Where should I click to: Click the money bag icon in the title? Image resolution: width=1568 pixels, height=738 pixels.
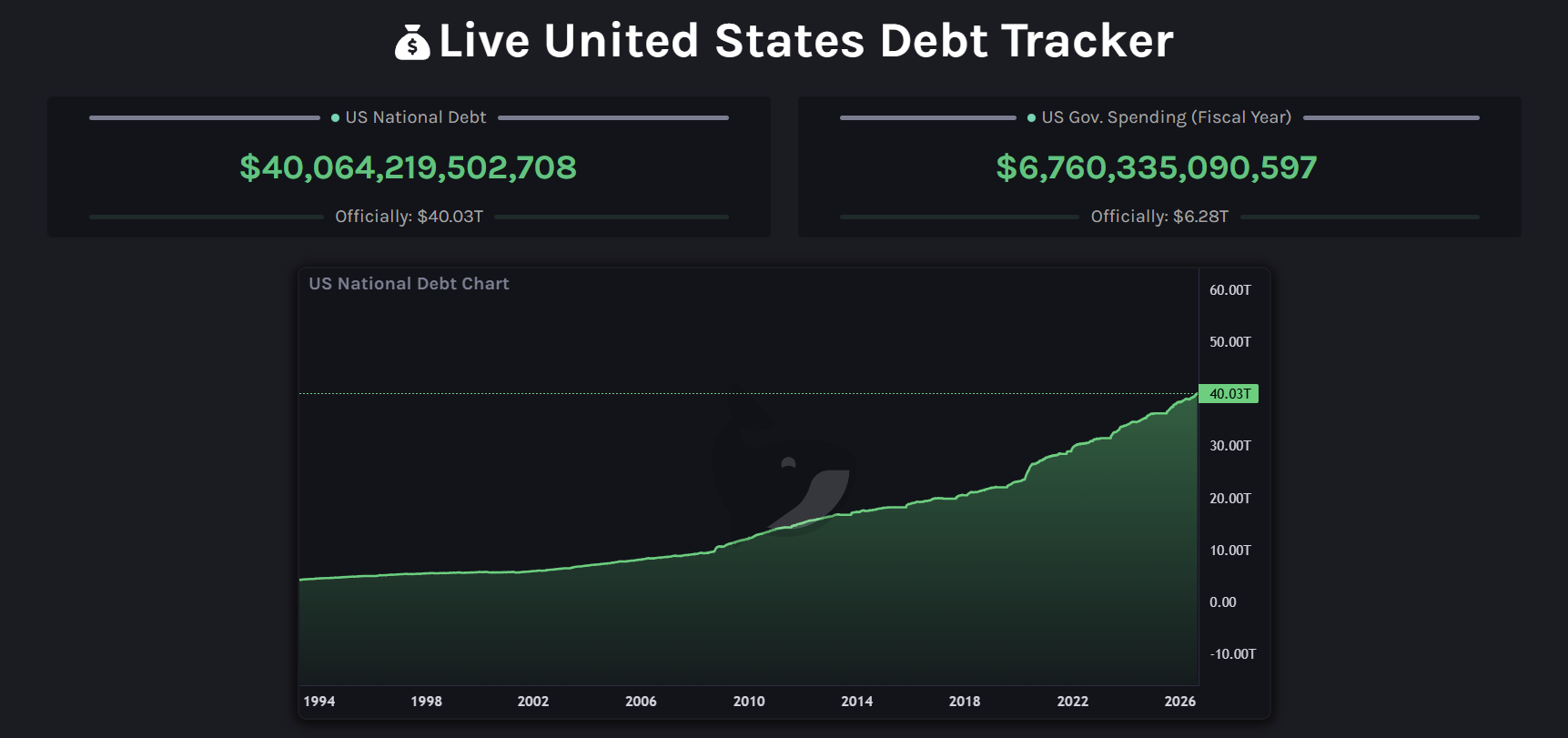412,42
